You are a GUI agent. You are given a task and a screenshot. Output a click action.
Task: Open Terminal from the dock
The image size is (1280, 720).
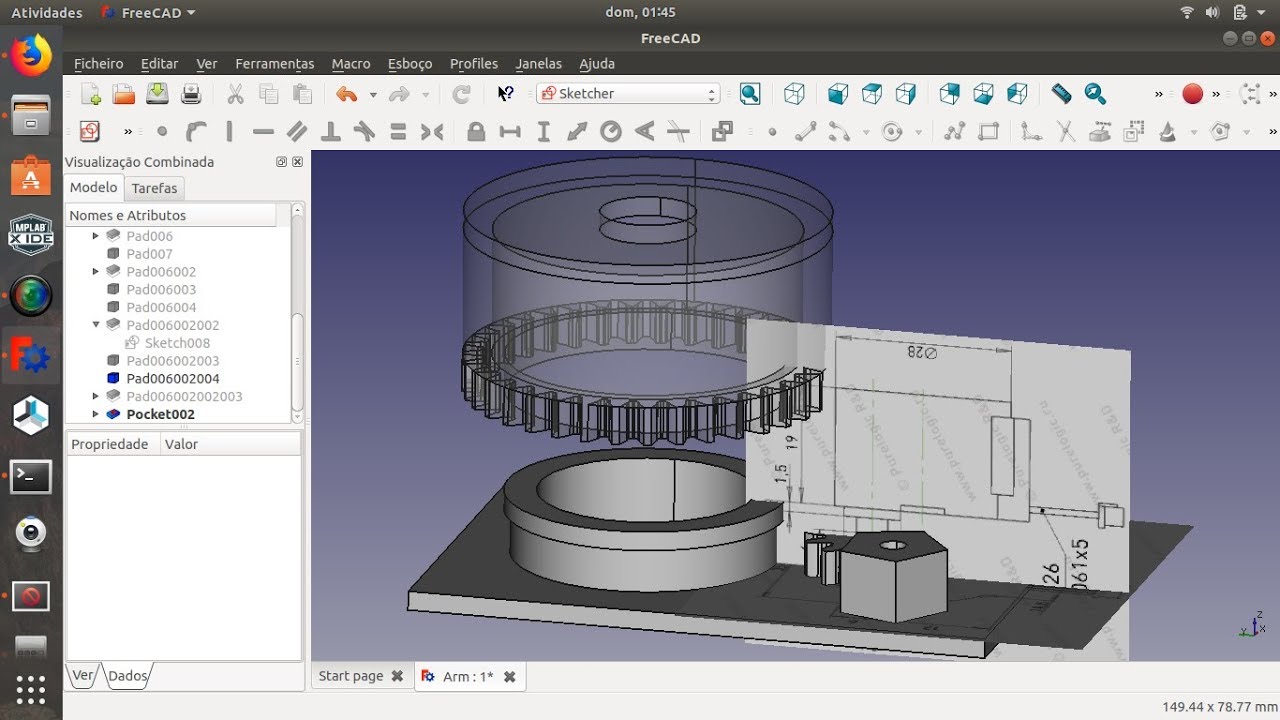pyautogui.click(x=31, y=477)
